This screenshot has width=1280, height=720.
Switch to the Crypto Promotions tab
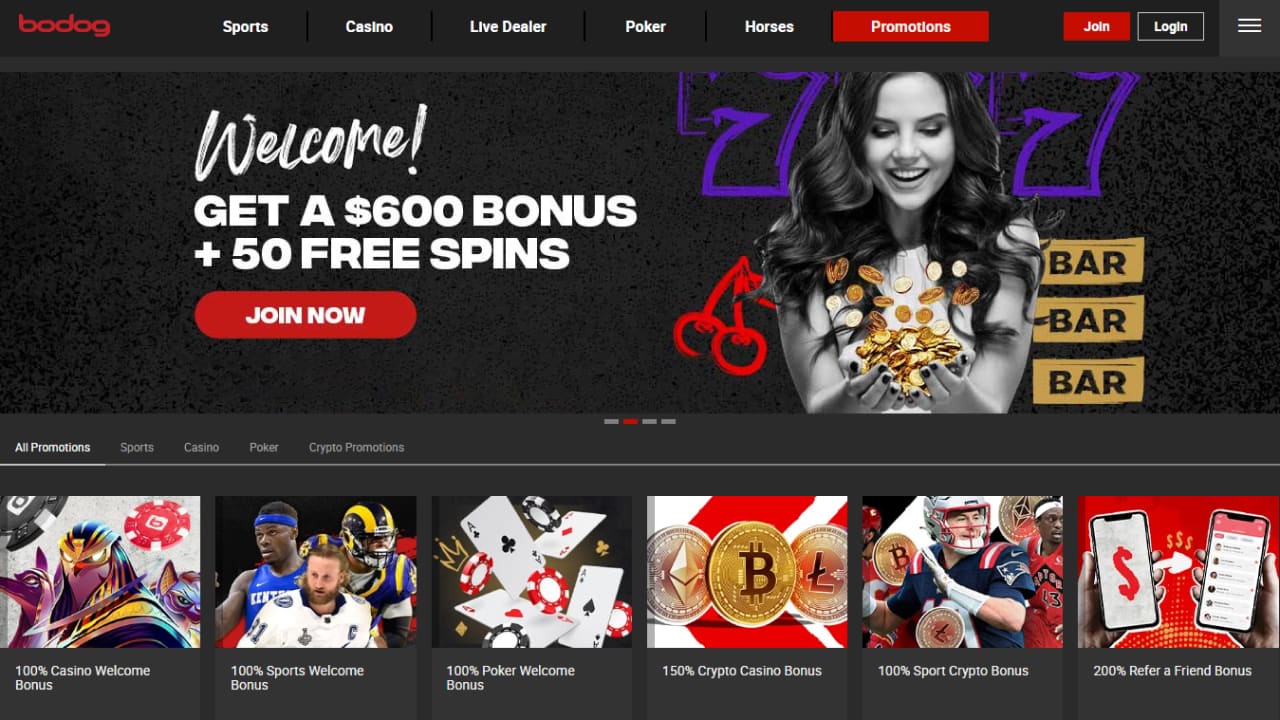pyautogui.click(x=356, y=447)
